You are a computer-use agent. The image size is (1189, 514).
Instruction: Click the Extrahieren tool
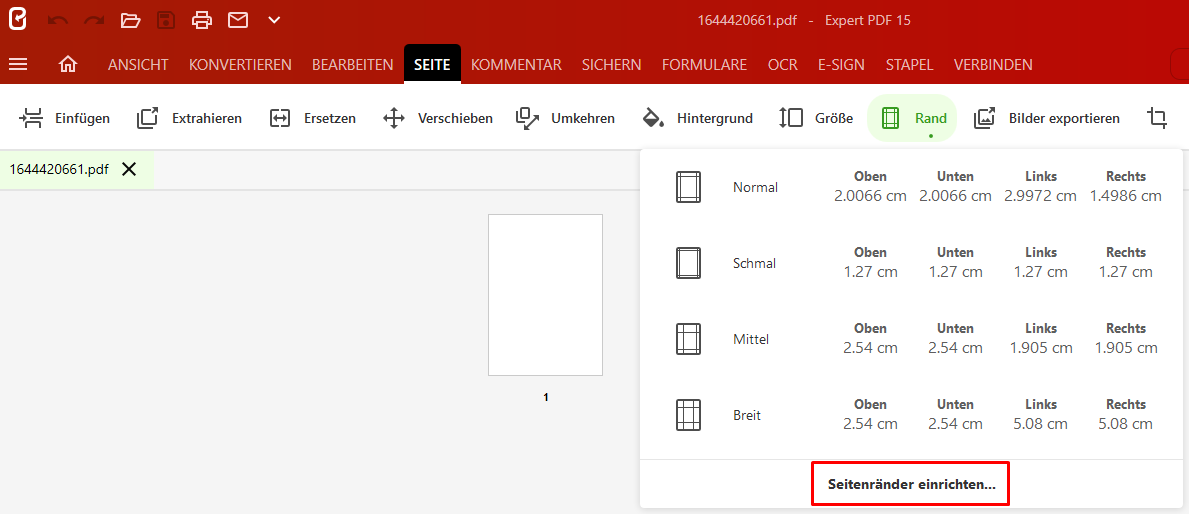pyautogui.click(x=190, y=118)
